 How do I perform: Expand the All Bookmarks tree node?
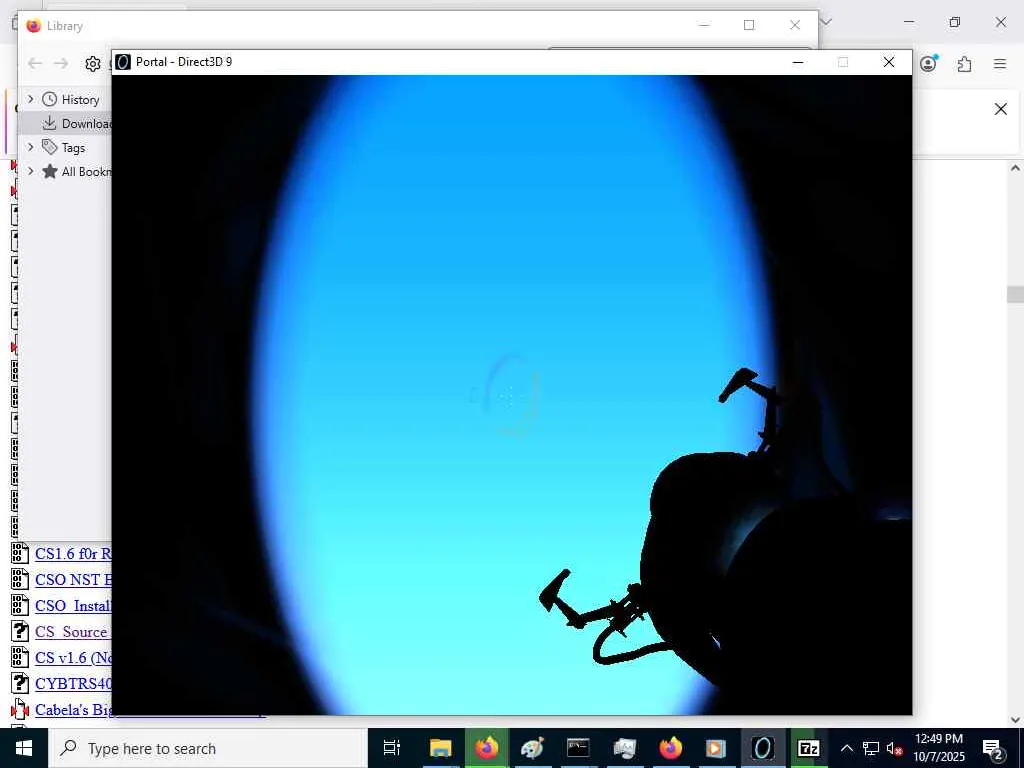[x=30, y=171]
